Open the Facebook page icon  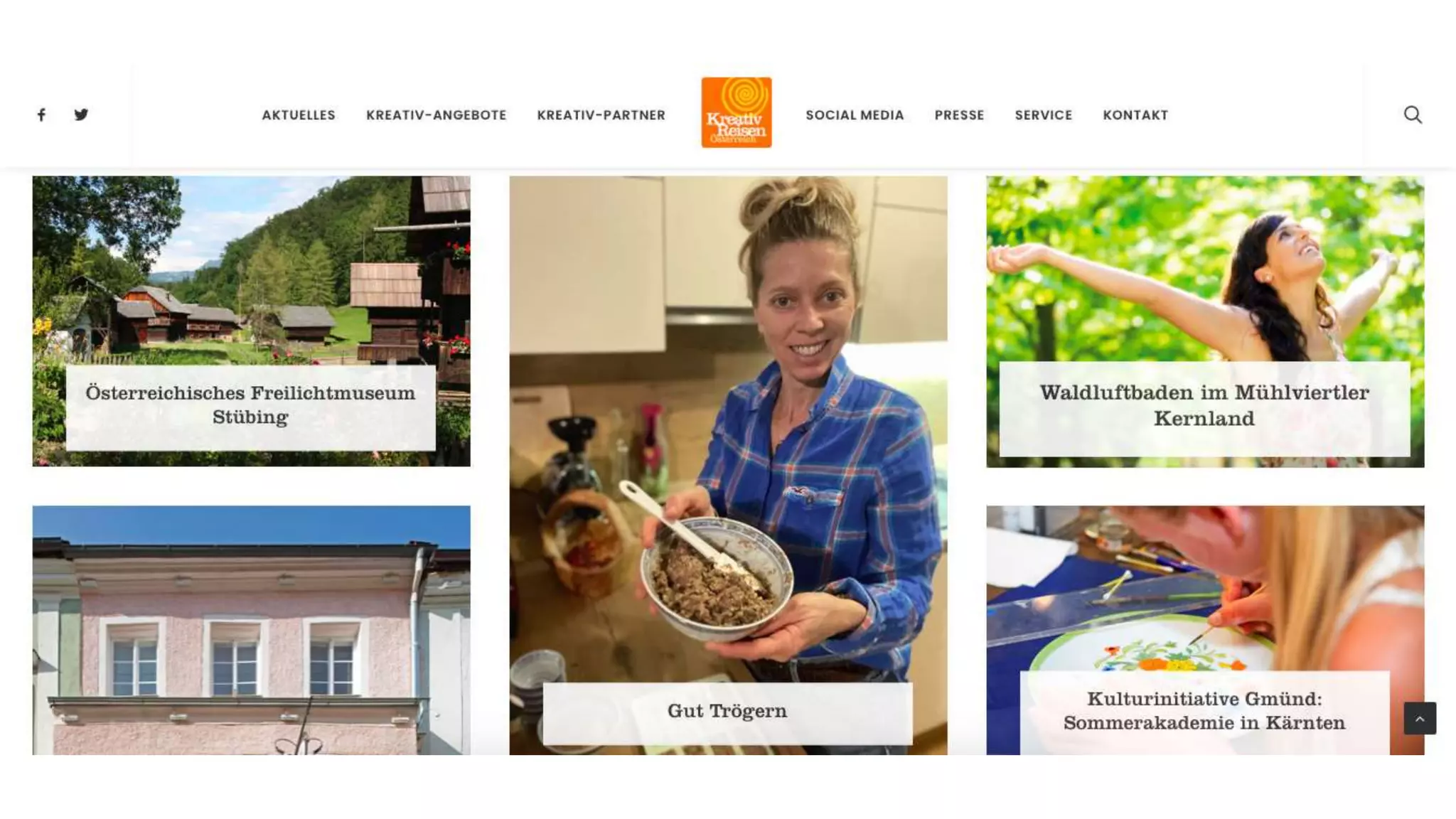pos(41,114)
